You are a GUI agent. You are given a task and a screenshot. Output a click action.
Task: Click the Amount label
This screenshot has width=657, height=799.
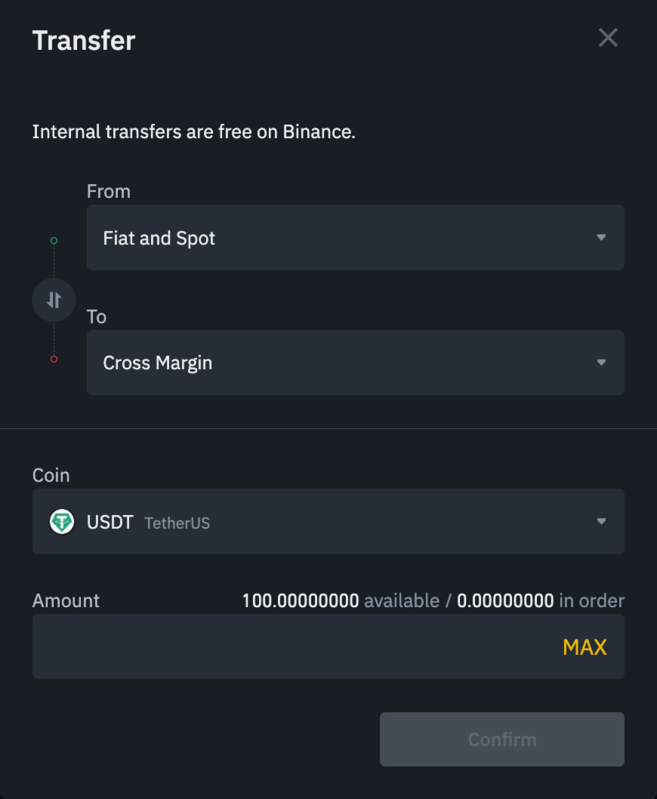coord(66,601)
